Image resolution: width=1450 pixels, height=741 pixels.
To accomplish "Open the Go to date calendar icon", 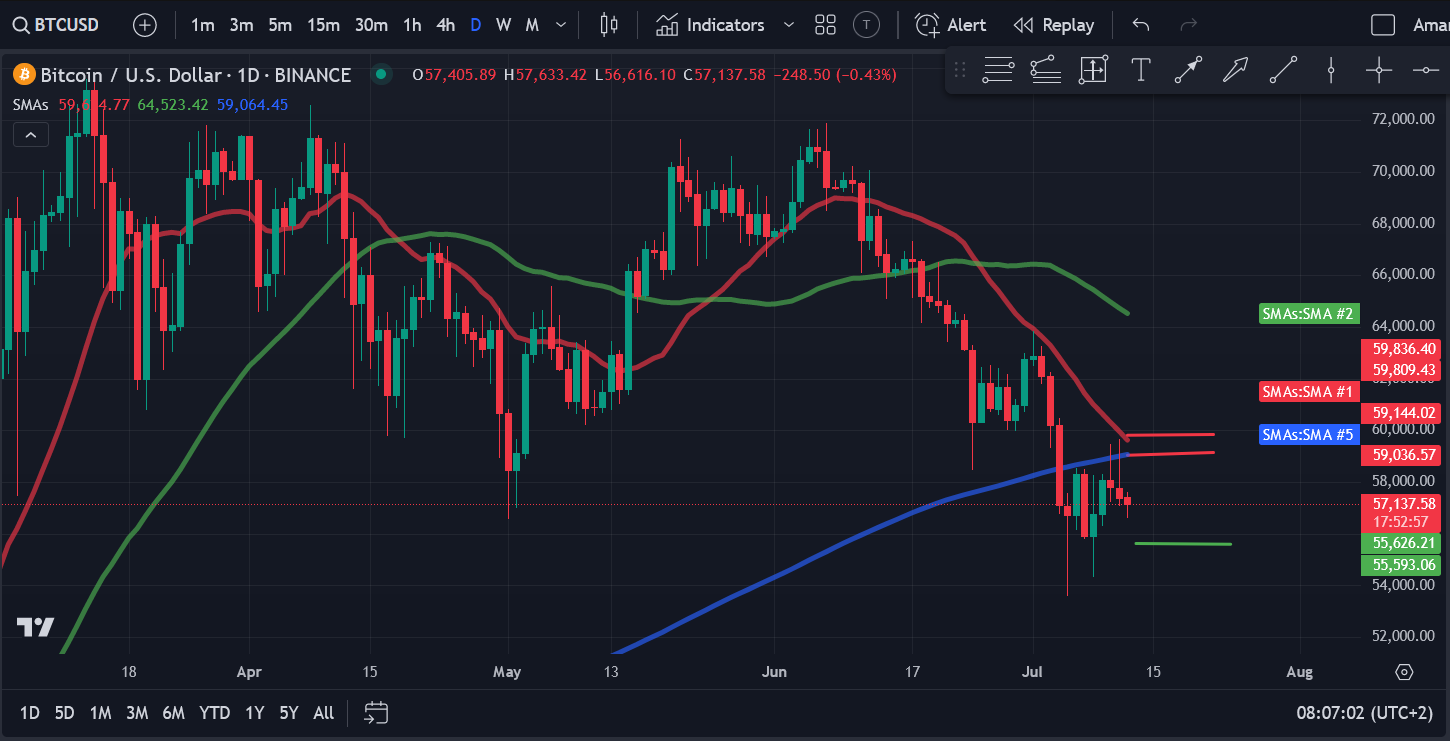I will point(376,713).
